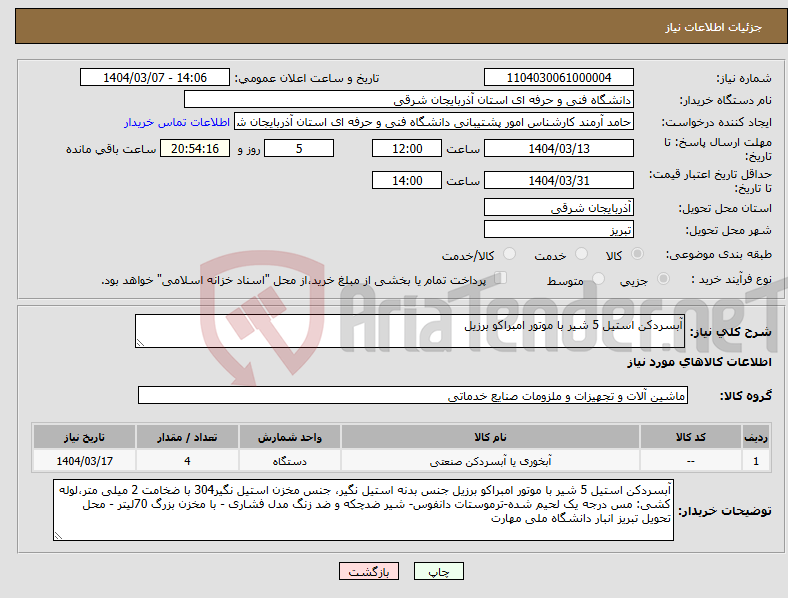Image resolution: width=788 pixels, height=598 pixels.
Task: Click the چاپ print button
Action: click(439, 571)
